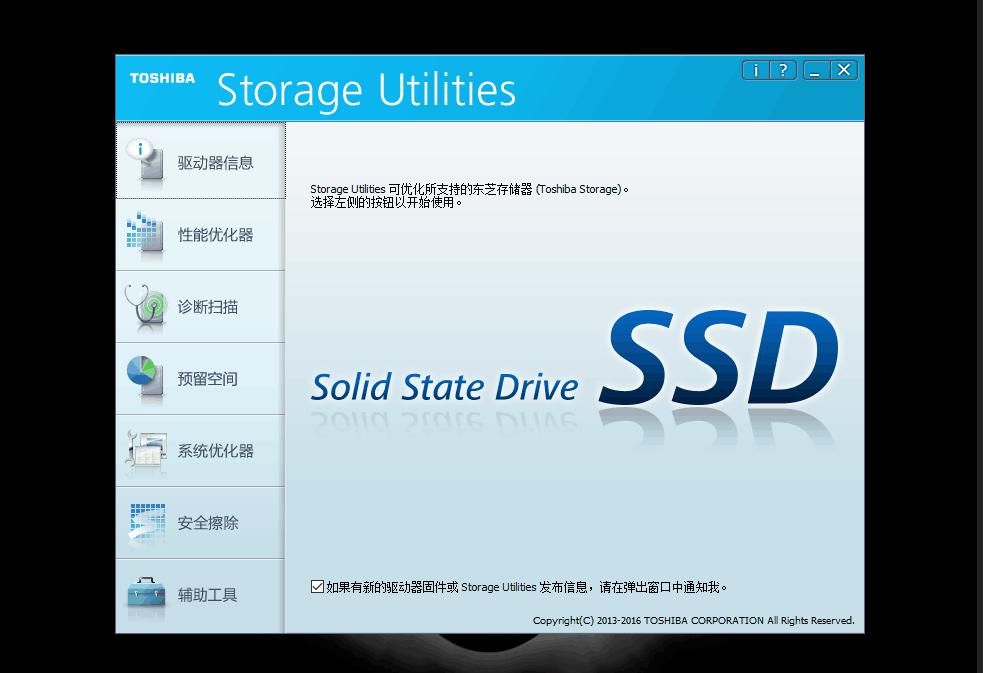Click the stethoscope diagnostic icon
Image resolution: width=983 pixels, height=673 pixels.
click(x=145, y=306)
